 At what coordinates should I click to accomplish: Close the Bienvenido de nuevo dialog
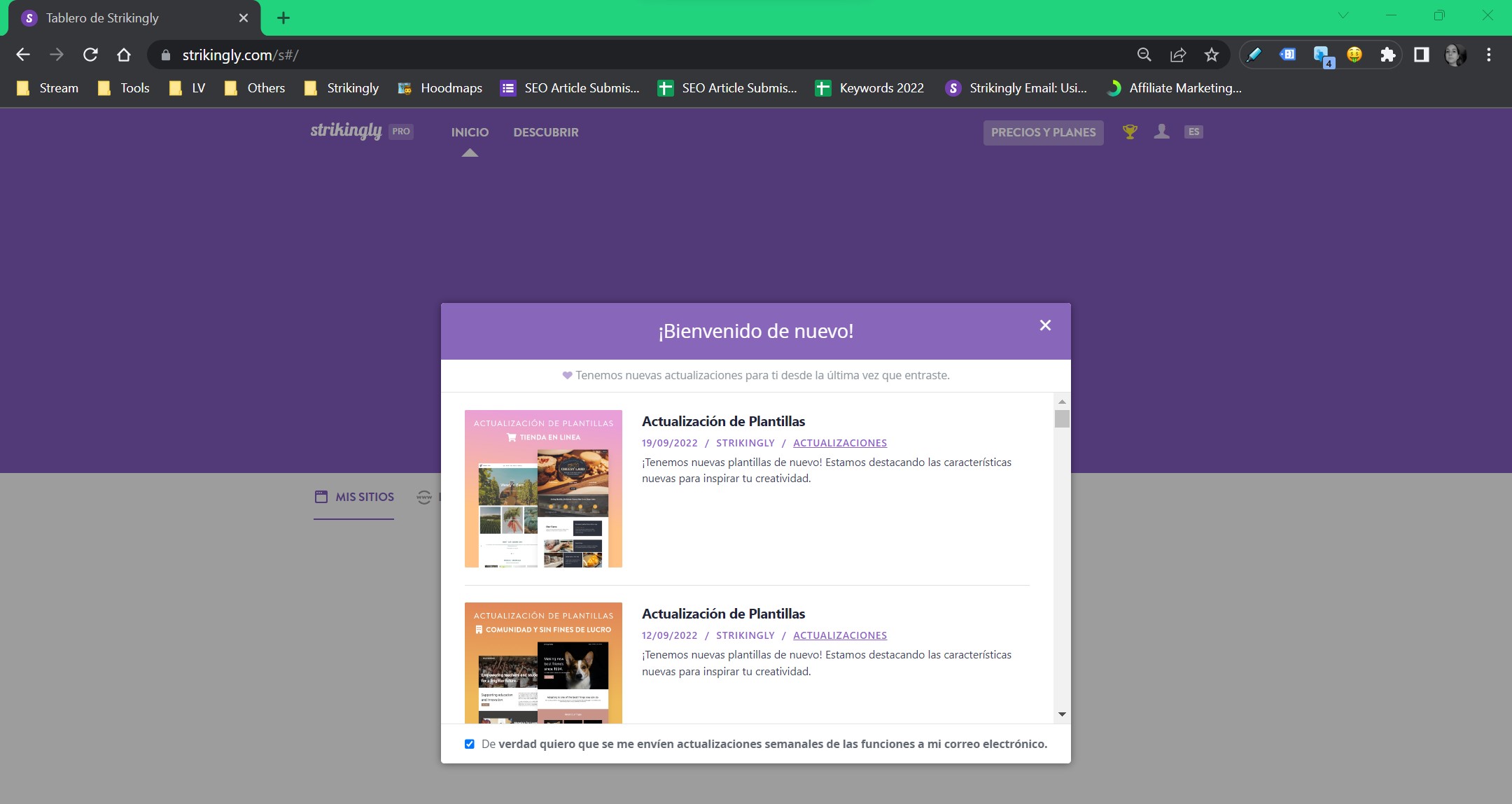1045,325
